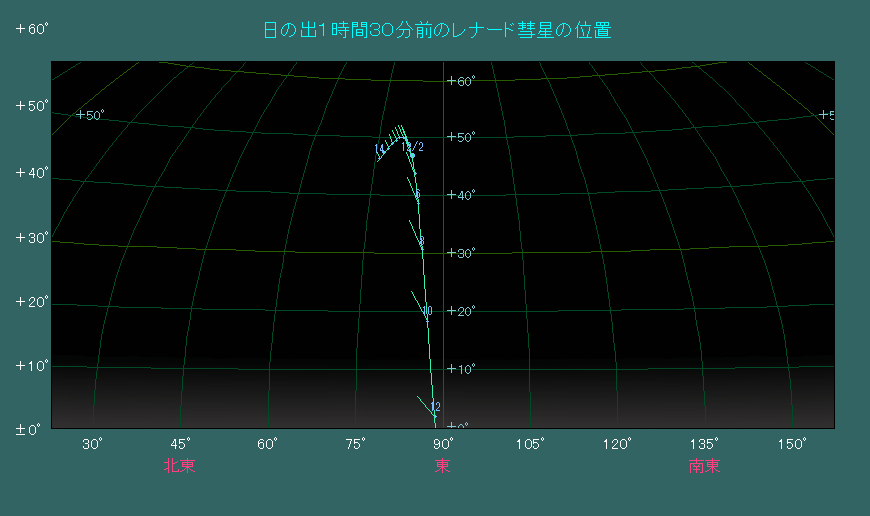Click the 30° azimuth axis label

(93, 444)
